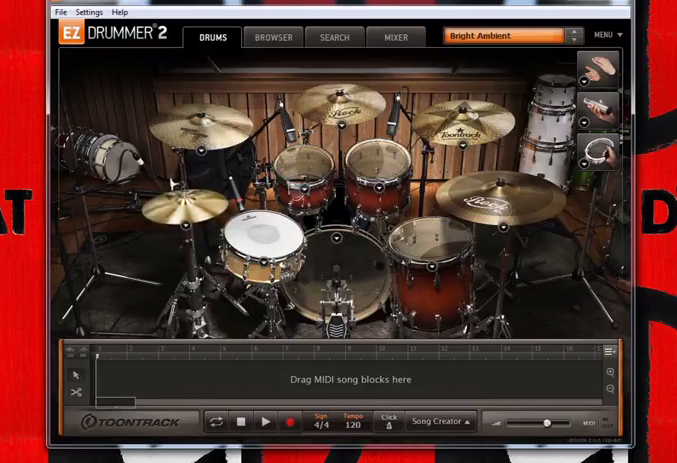The width and height of the screenshot is (677, 463).
Task: Select the scissors split tool
Action: click(x=76, y=392)
